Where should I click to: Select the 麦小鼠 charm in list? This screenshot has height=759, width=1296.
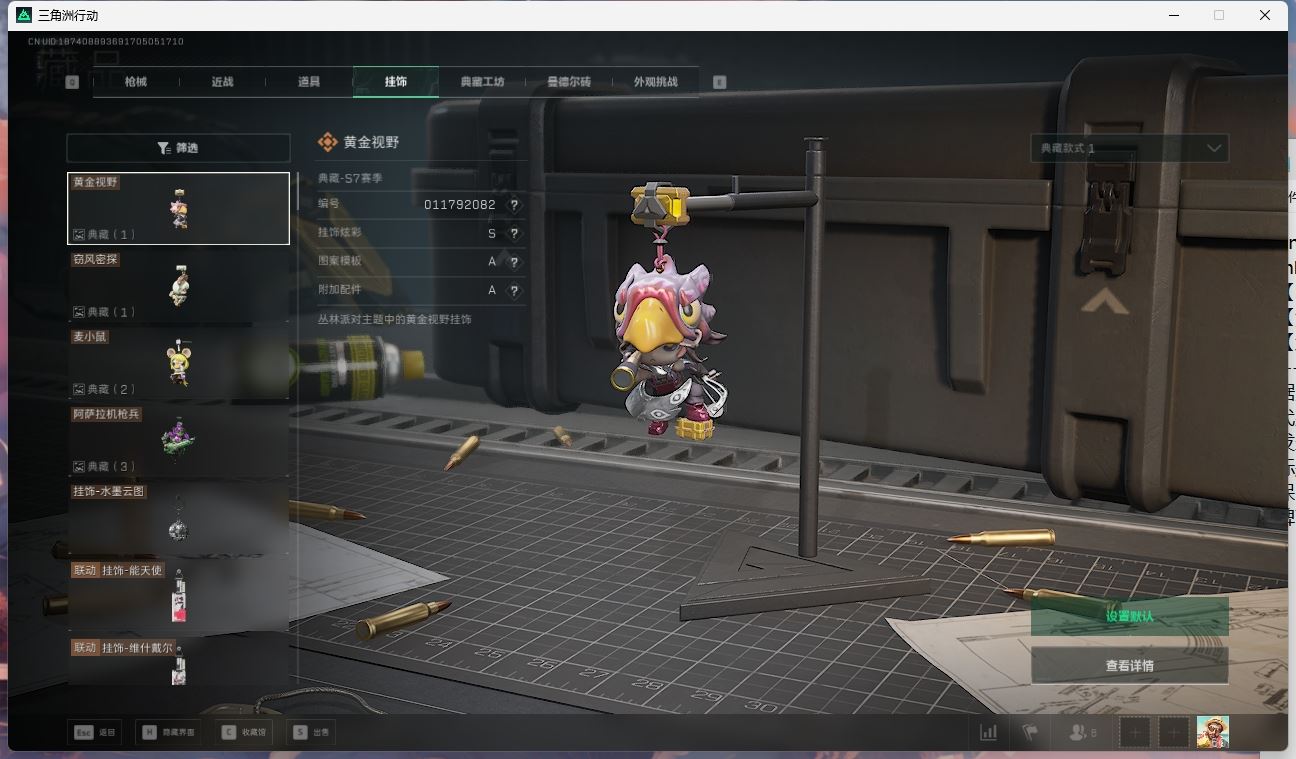click(178, 363)
